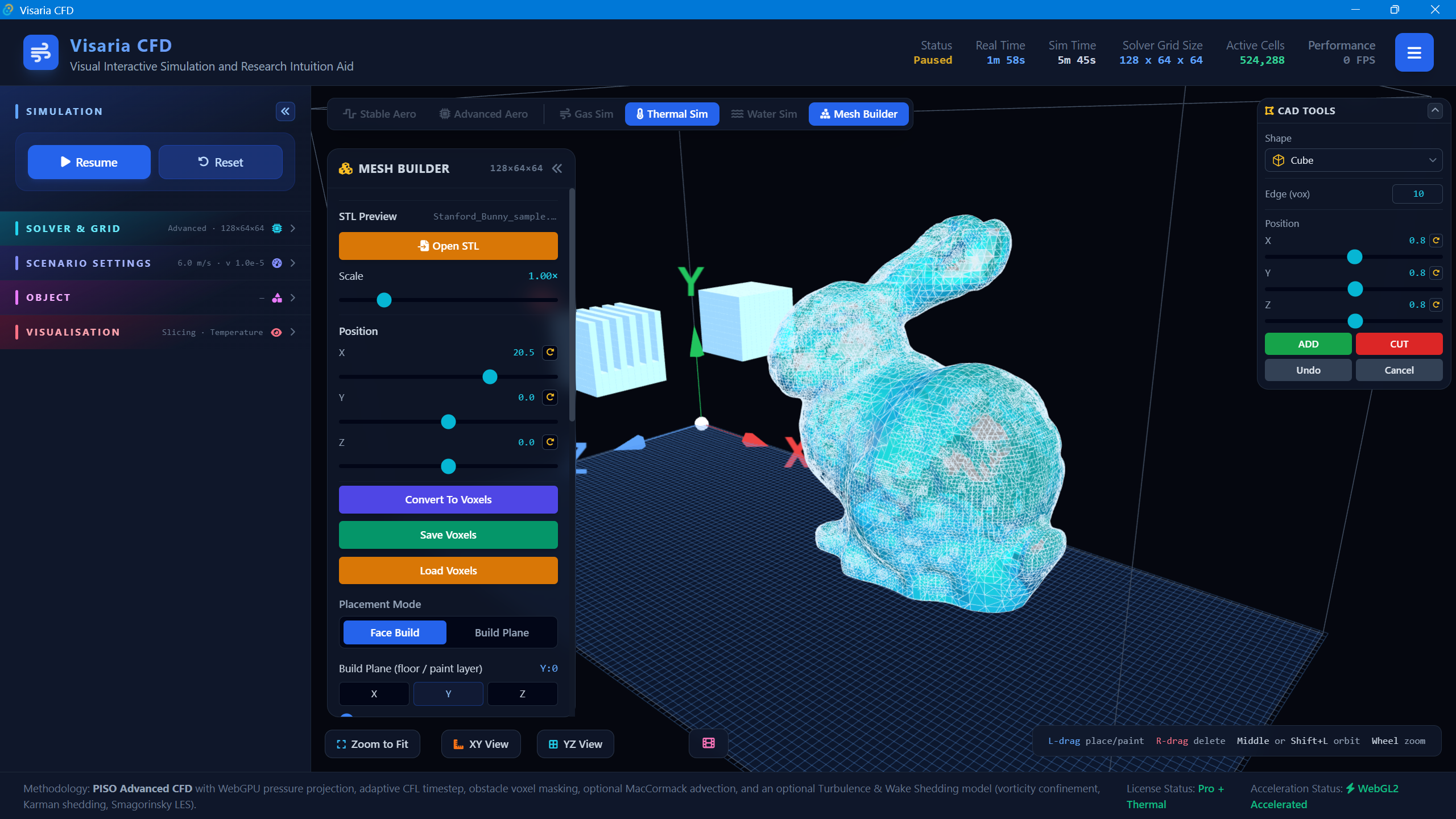Click the CAD Tools X position slider

pyautogui.click(x=1354, y=257)
